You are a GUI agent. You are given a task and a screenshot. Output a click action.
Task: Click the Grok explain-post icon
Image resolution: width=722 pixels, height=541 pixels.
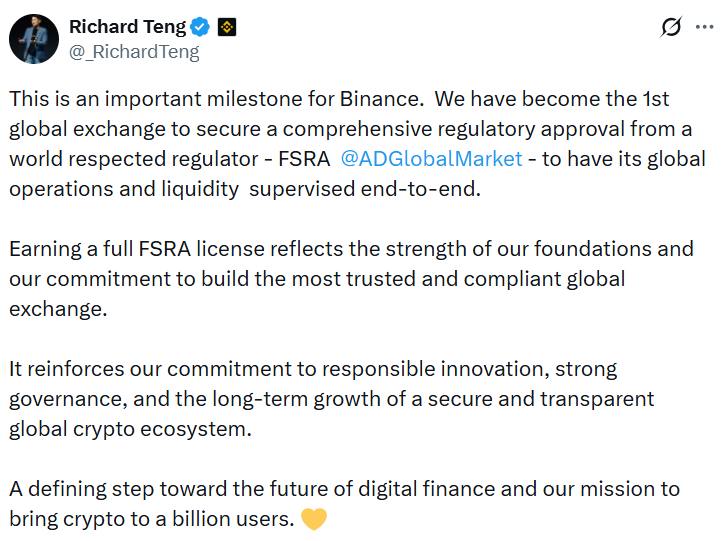tap(671, 28)
